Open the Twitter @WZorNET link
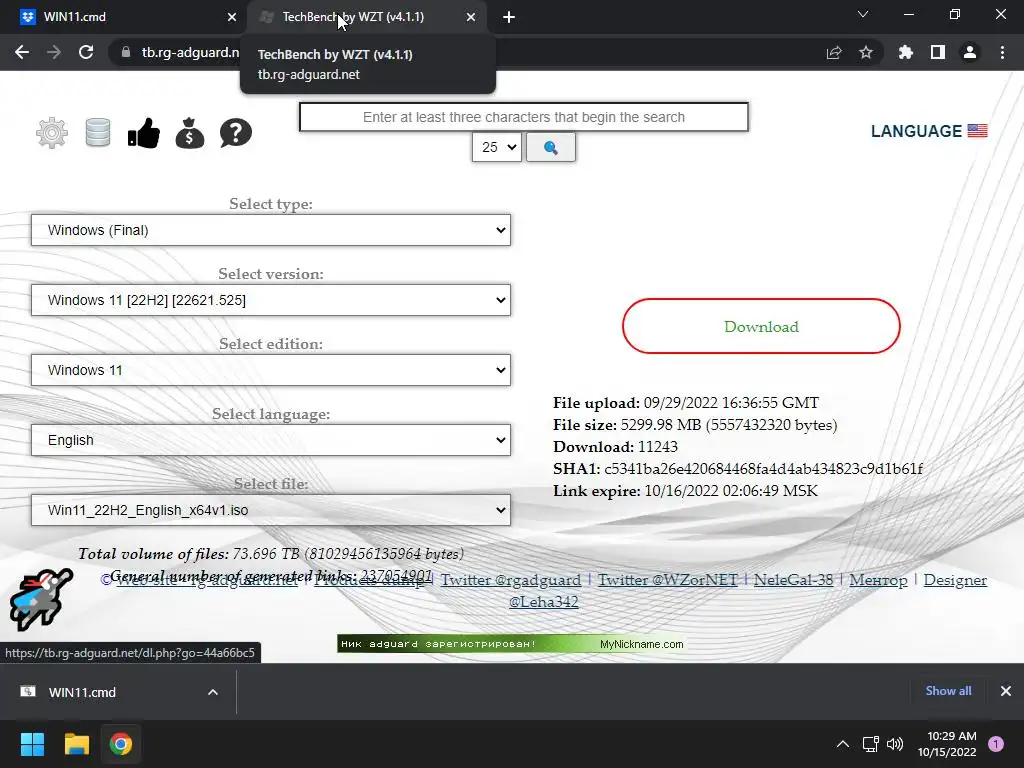Viewport: 1024px width, 768px height. pos(667,580)
